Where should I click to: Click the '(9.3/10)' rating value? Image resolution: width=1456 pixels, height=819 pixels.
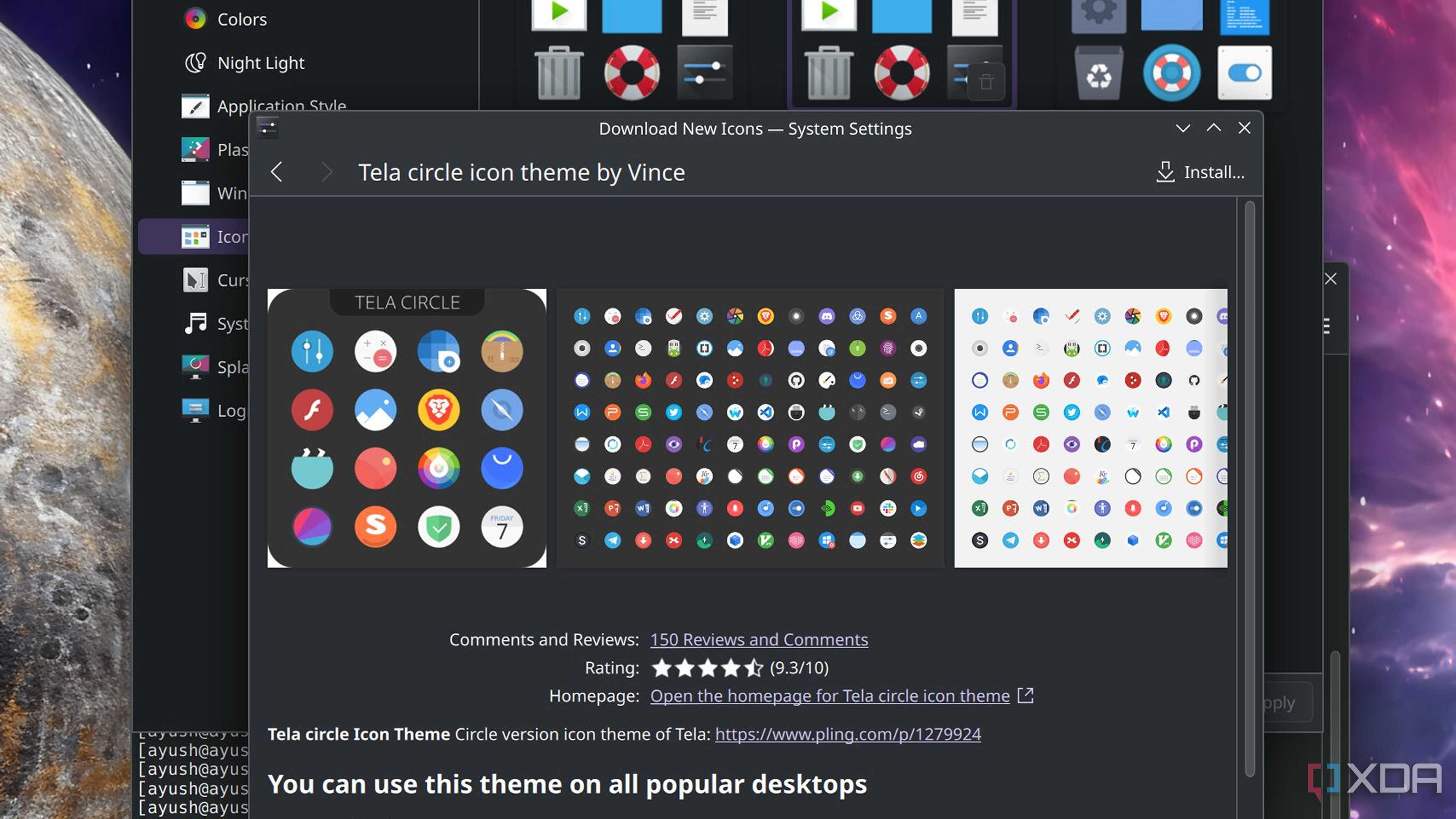799,668
